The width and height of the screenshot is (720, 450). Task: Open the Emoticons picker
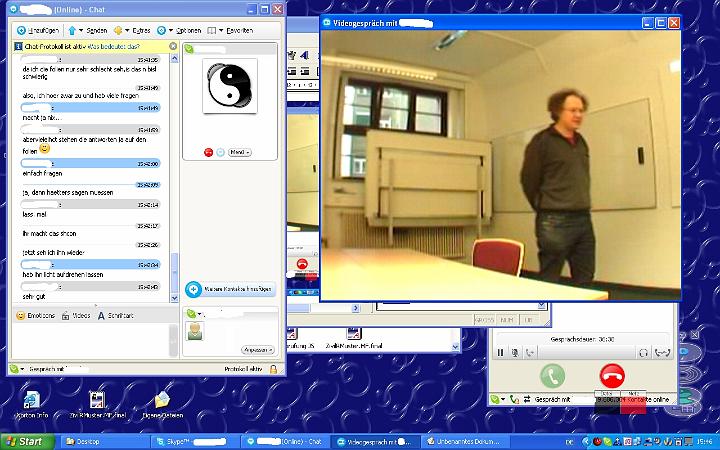[x=35, y=316]
